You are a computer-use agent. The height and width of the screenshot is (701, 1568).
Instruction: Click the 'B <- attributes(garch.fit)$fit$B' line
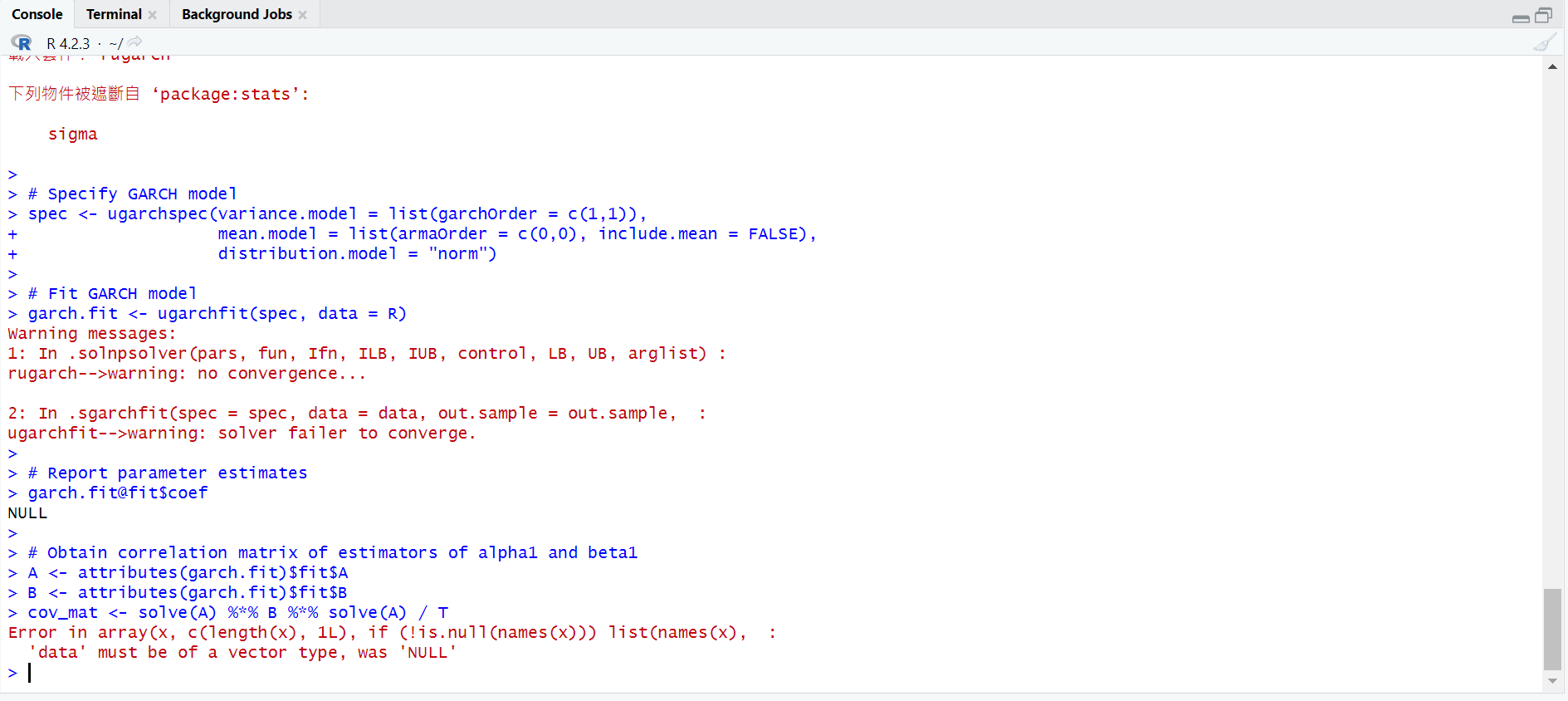tap(188, 592)
